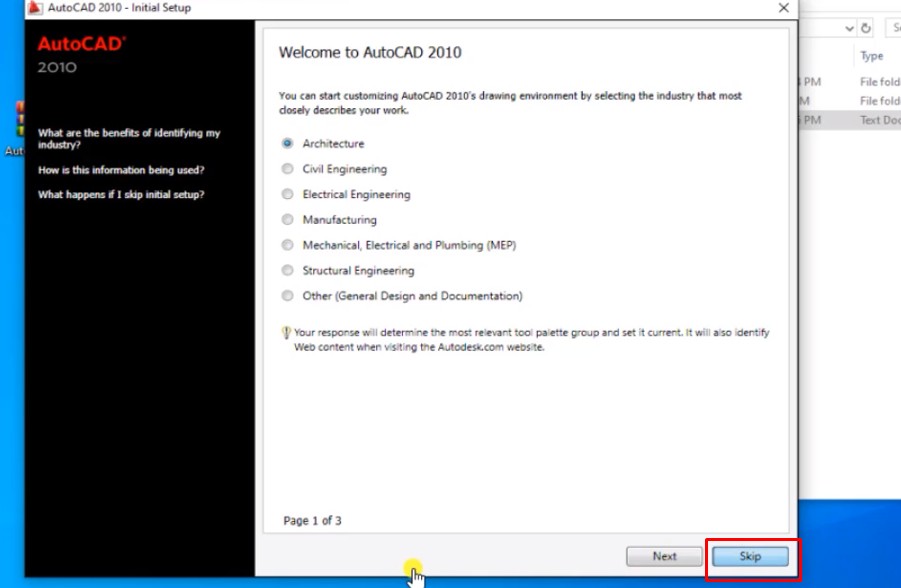This screenshot has height=588, width=901.
Task: Click the AutoCAD icon in the title bar
Action: point(35,7)
